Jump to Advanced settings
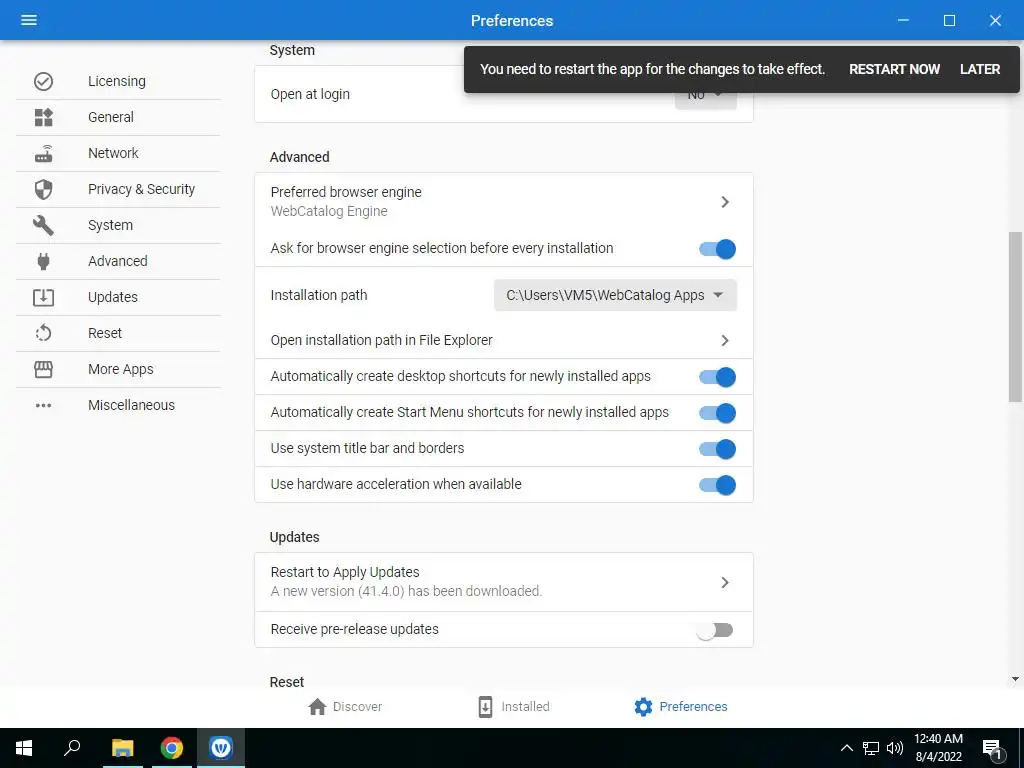 [118, 261]
